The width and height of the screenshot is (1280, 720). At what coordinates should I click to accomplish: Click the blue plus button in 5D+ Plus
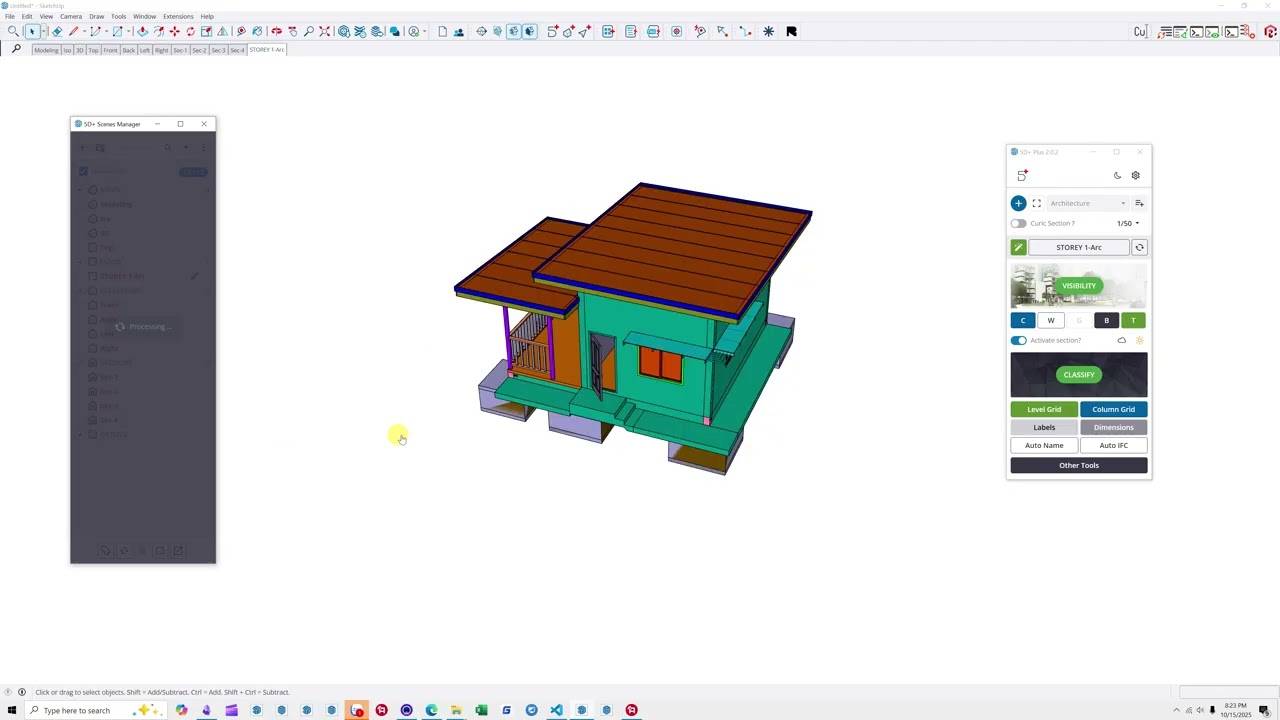point(1018,203)
